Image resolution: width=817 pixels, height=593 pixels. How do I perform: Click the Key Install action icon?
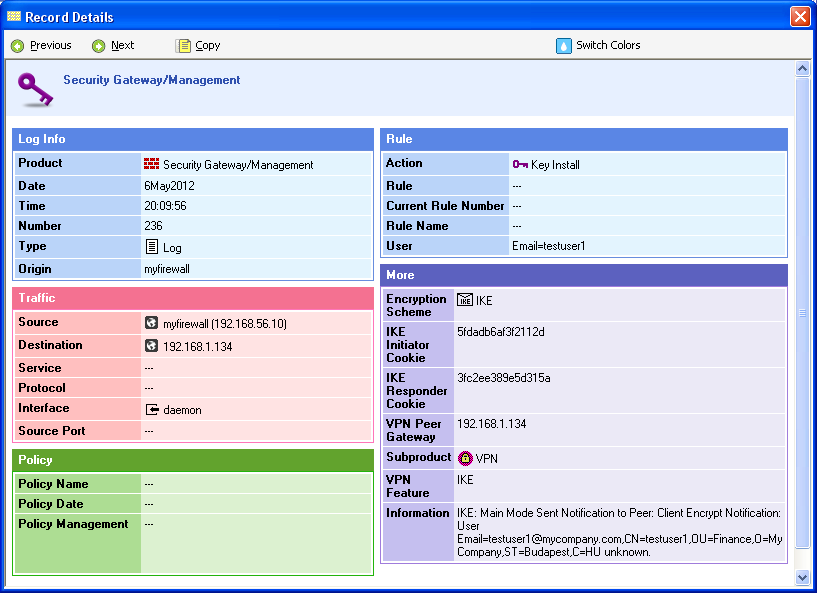tap(520, 164)
